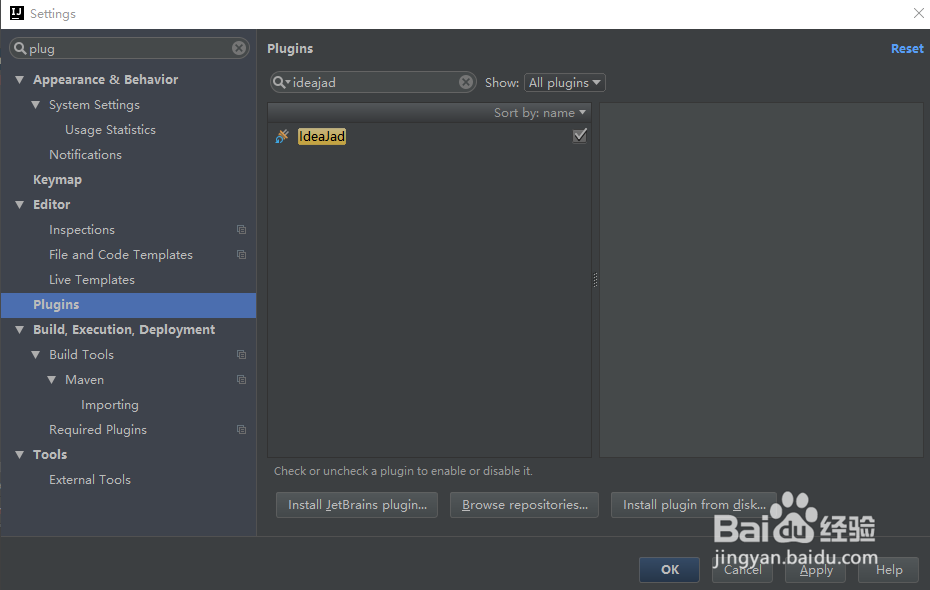Click the vertical splitter handle between panels

point(595,280)
